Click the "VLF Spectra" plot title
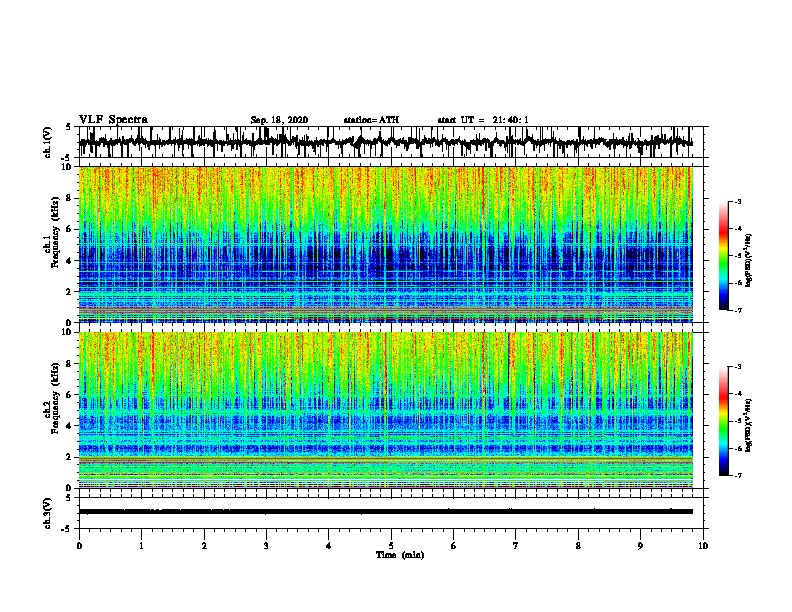 [113, 120]
